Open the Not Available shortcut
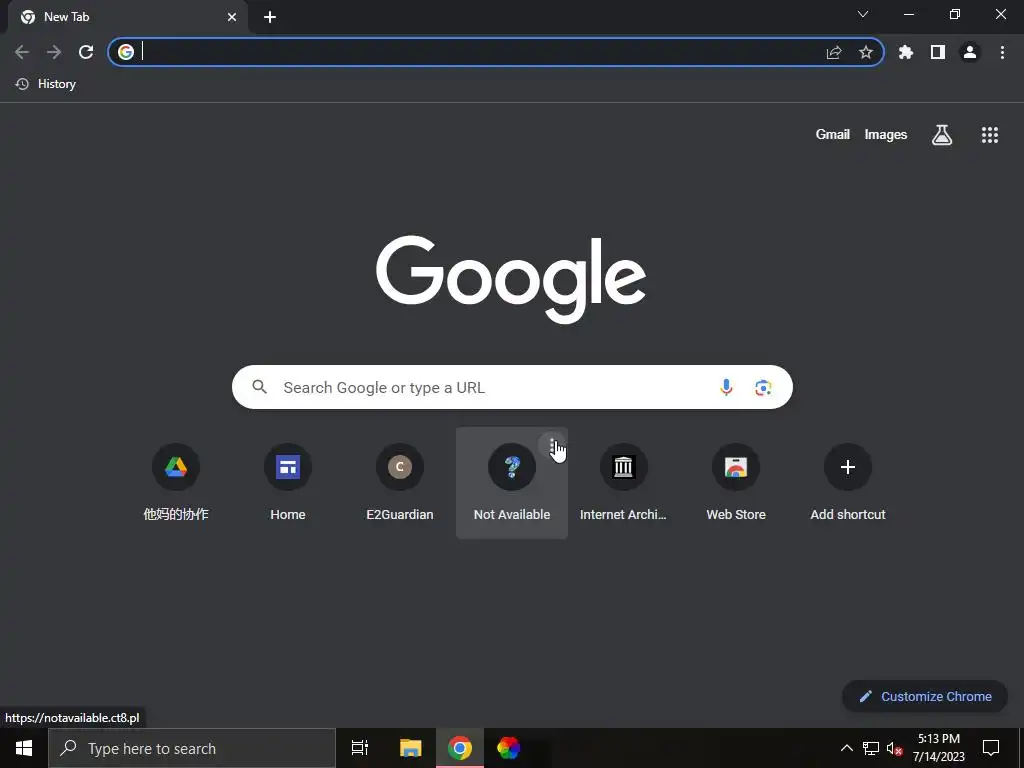1024x768 pixels. pyautogui.click(x=512, y=483)
